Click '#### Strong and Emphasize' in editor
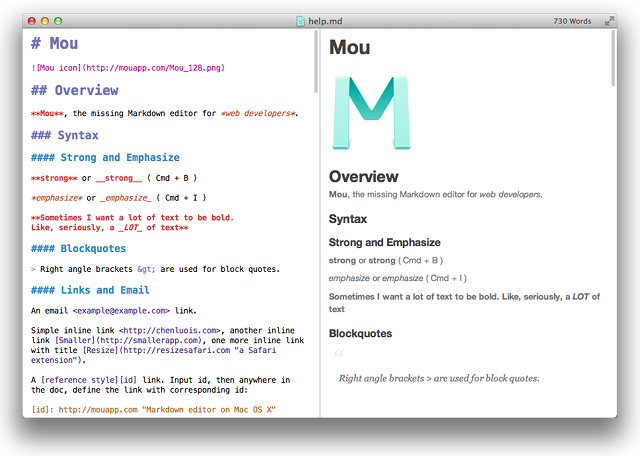The height and width of the screenshot is (456, 640). [105, 158]
